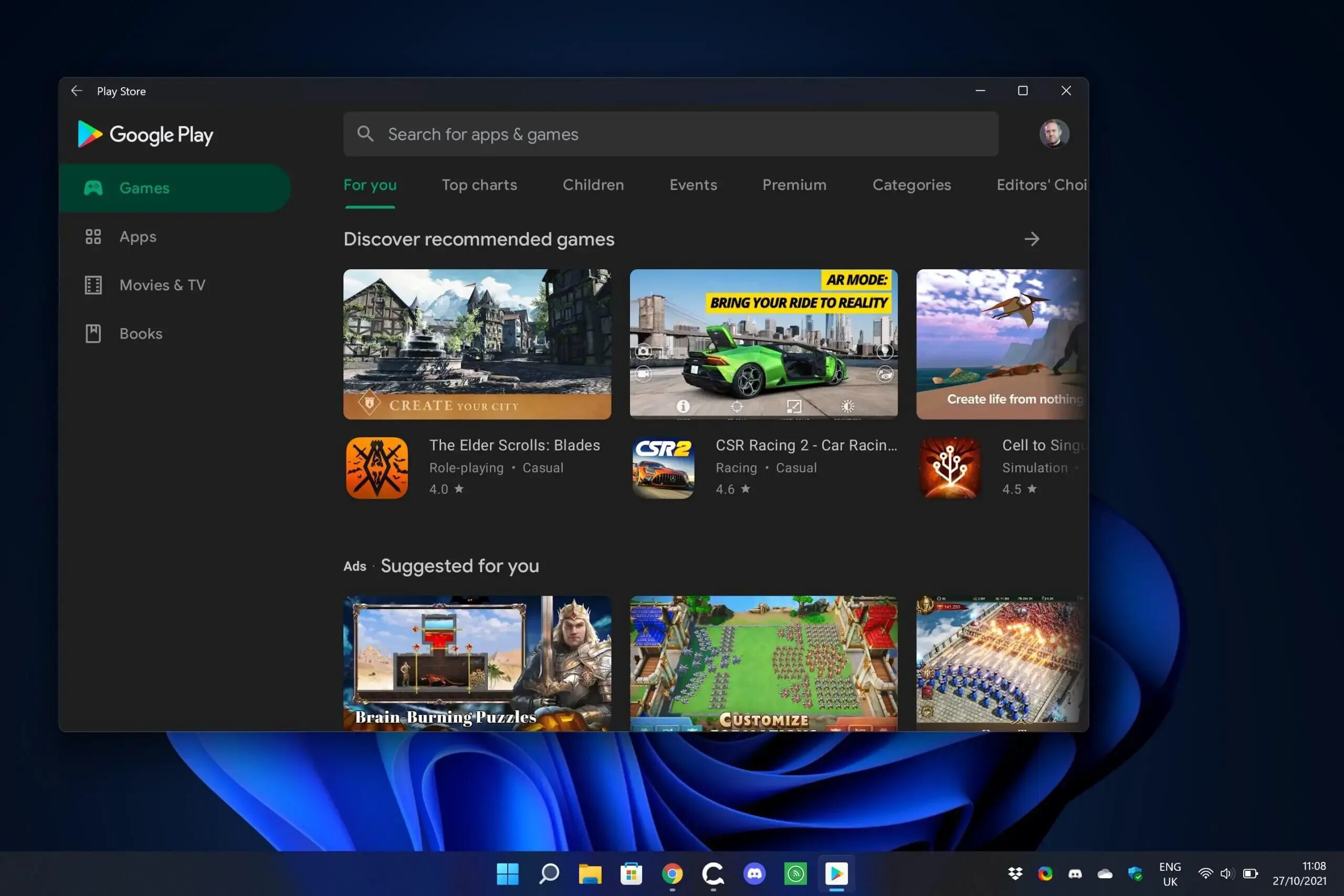Click the Events tab in navigation
The image size is (1344, 896).
point(693,185)
